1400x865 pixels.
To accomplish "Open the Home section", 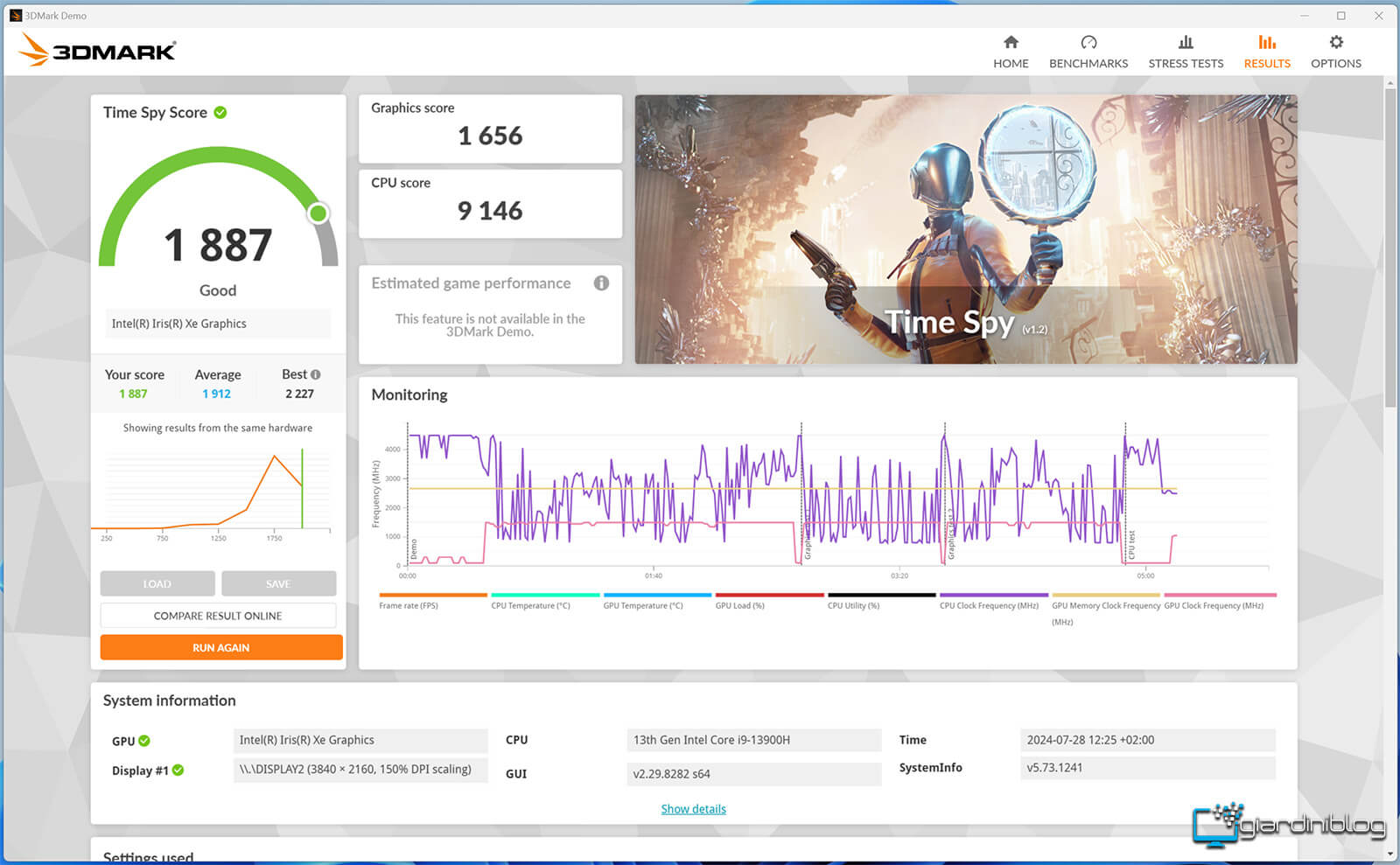I will tap(1011, 52).
